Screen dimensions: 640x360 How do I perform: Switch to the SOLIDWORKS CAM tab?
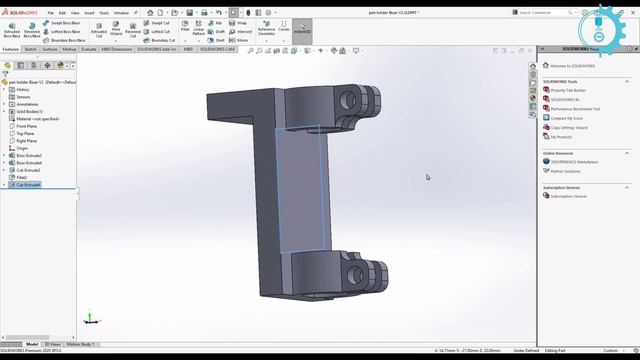217,49
